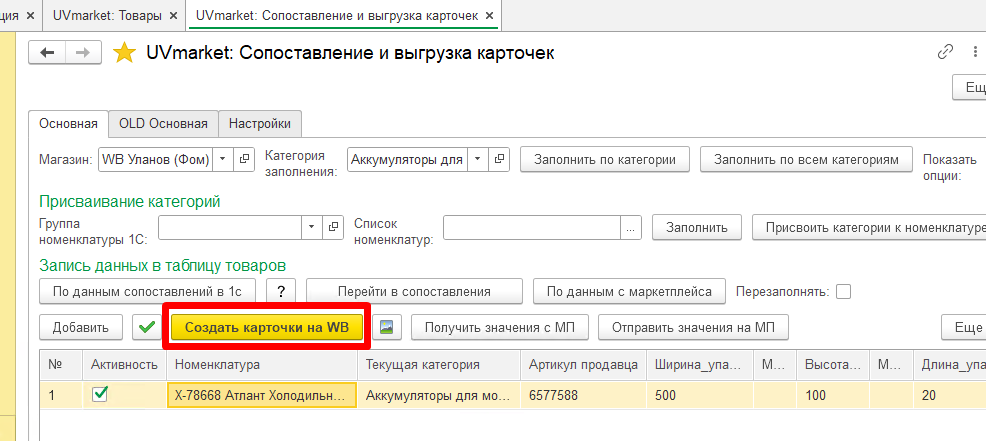
Task: Click Получить значения с МП button
Action: [x=500, y=327]
